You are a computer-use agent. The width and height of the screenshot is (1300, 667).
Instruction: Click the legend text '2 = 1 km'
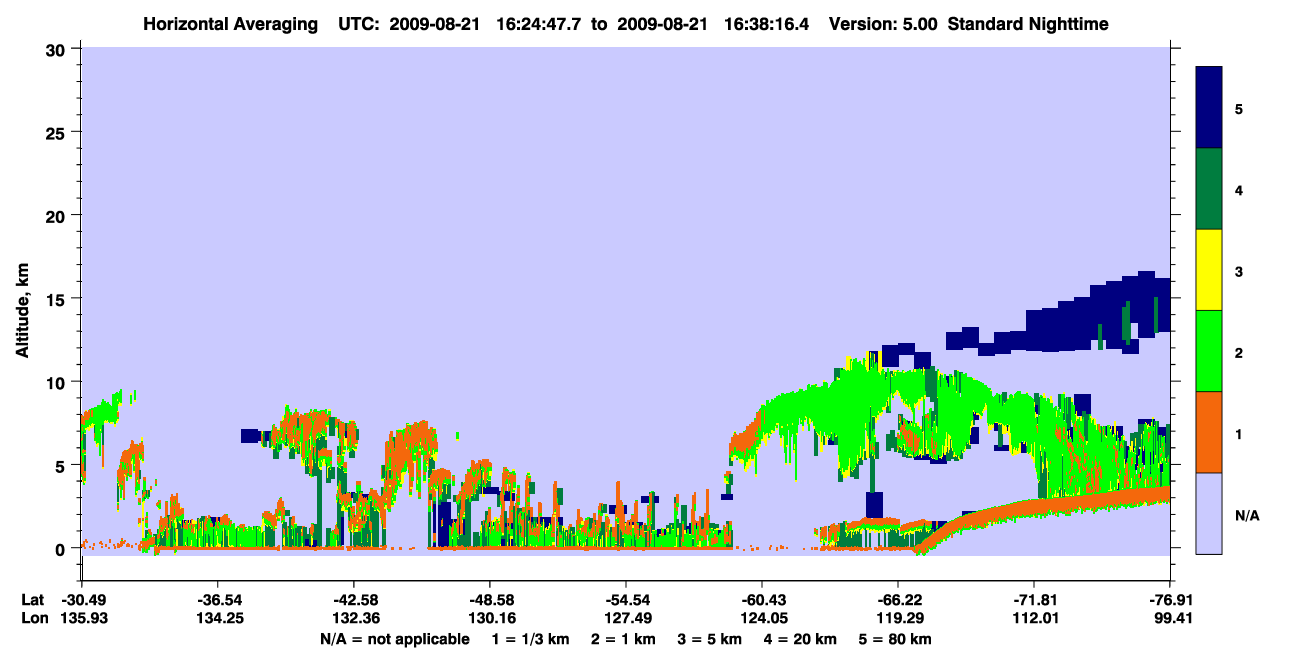(x=625, y=639)
